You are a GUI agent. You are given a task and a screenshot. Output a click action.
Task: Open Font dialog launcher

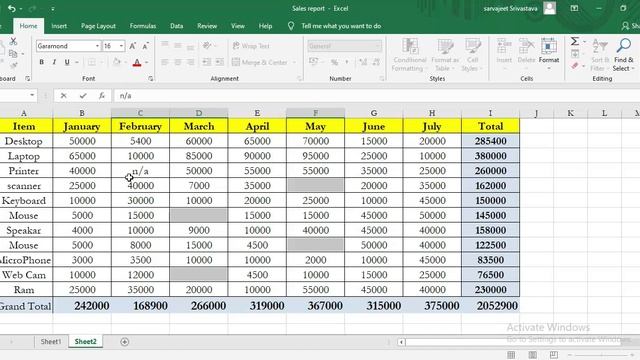151,78
